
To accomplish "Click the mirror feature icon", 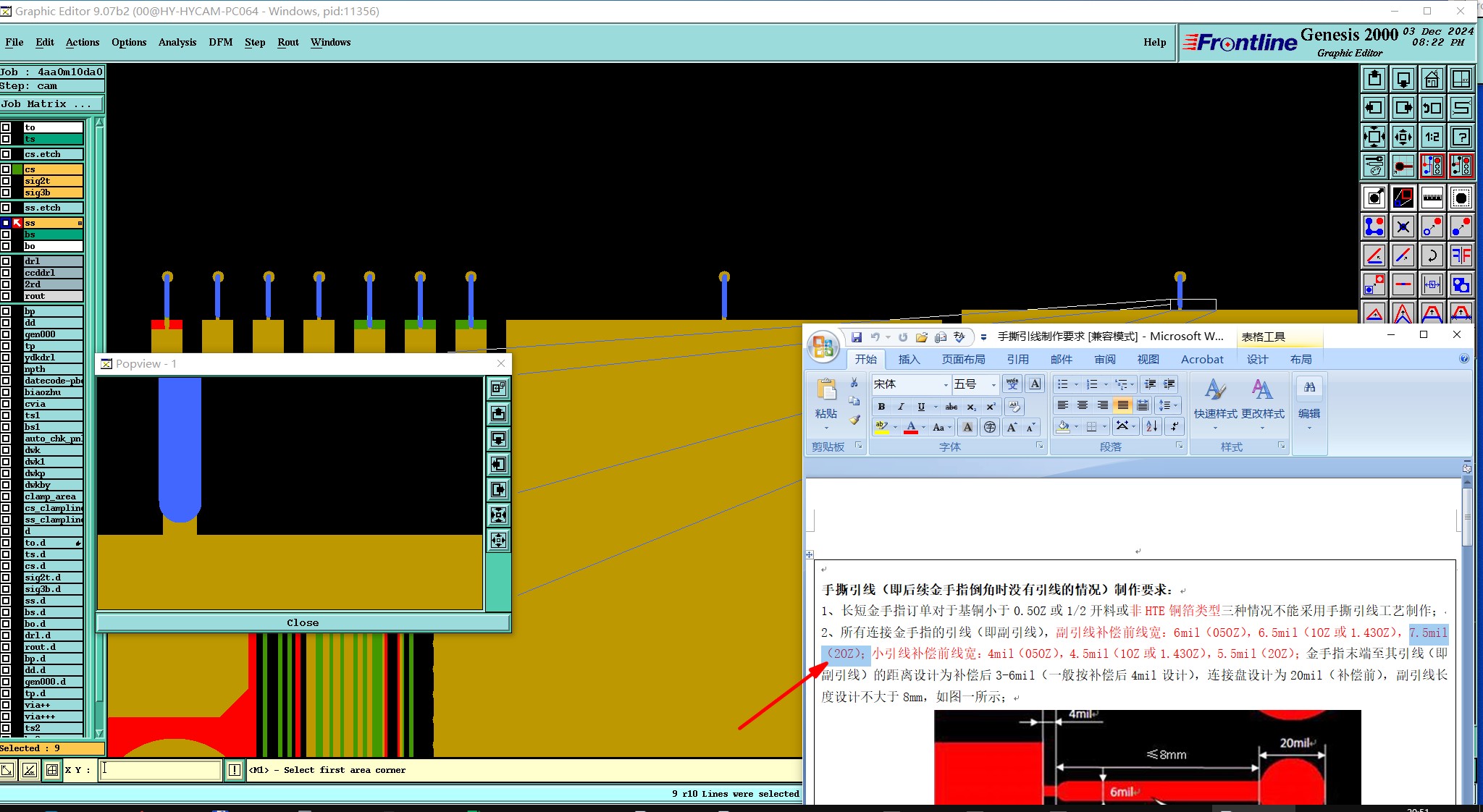I will pyautogui.click(x=1461, y=255).
